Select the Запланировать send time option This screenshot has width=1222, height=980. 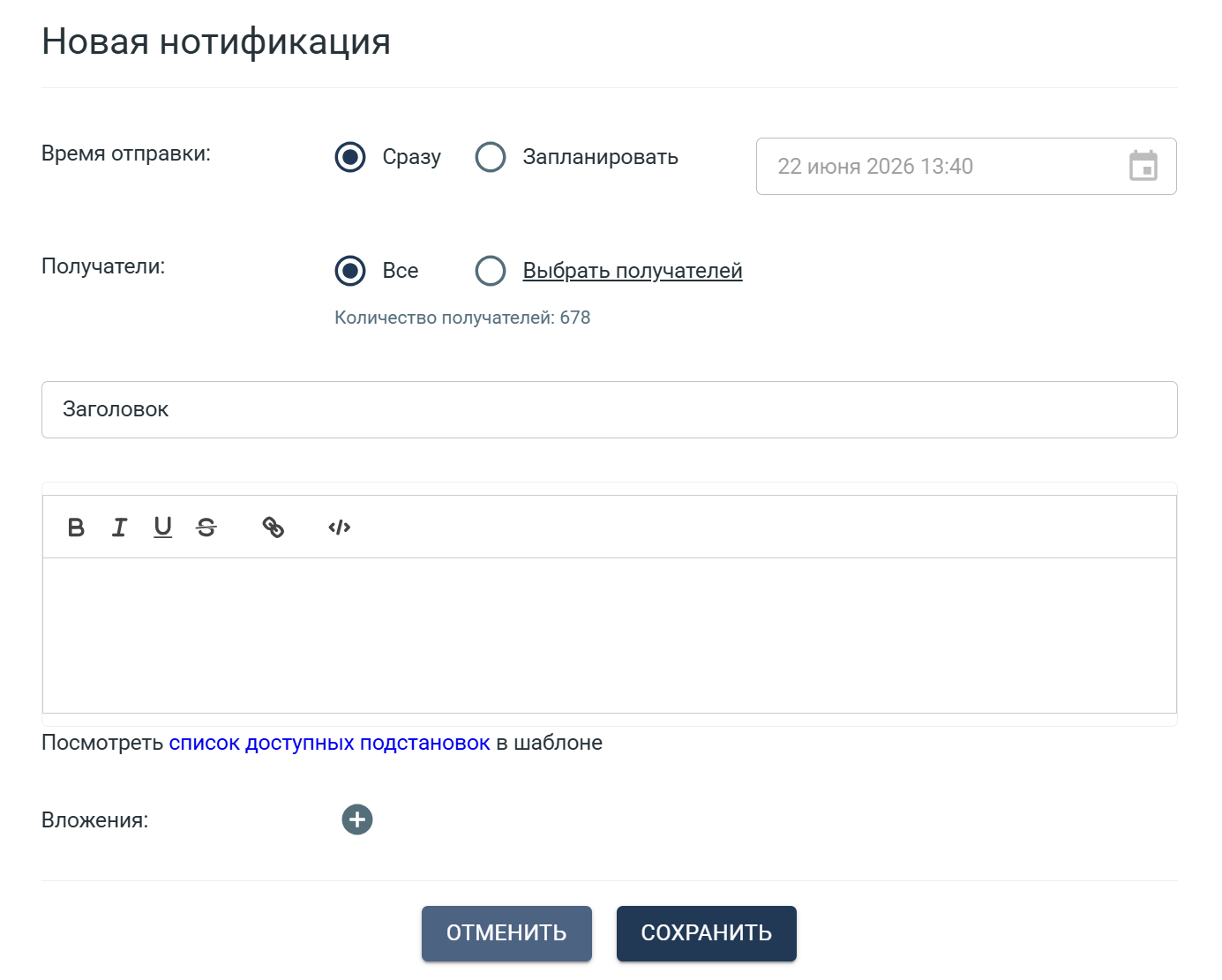491,157
